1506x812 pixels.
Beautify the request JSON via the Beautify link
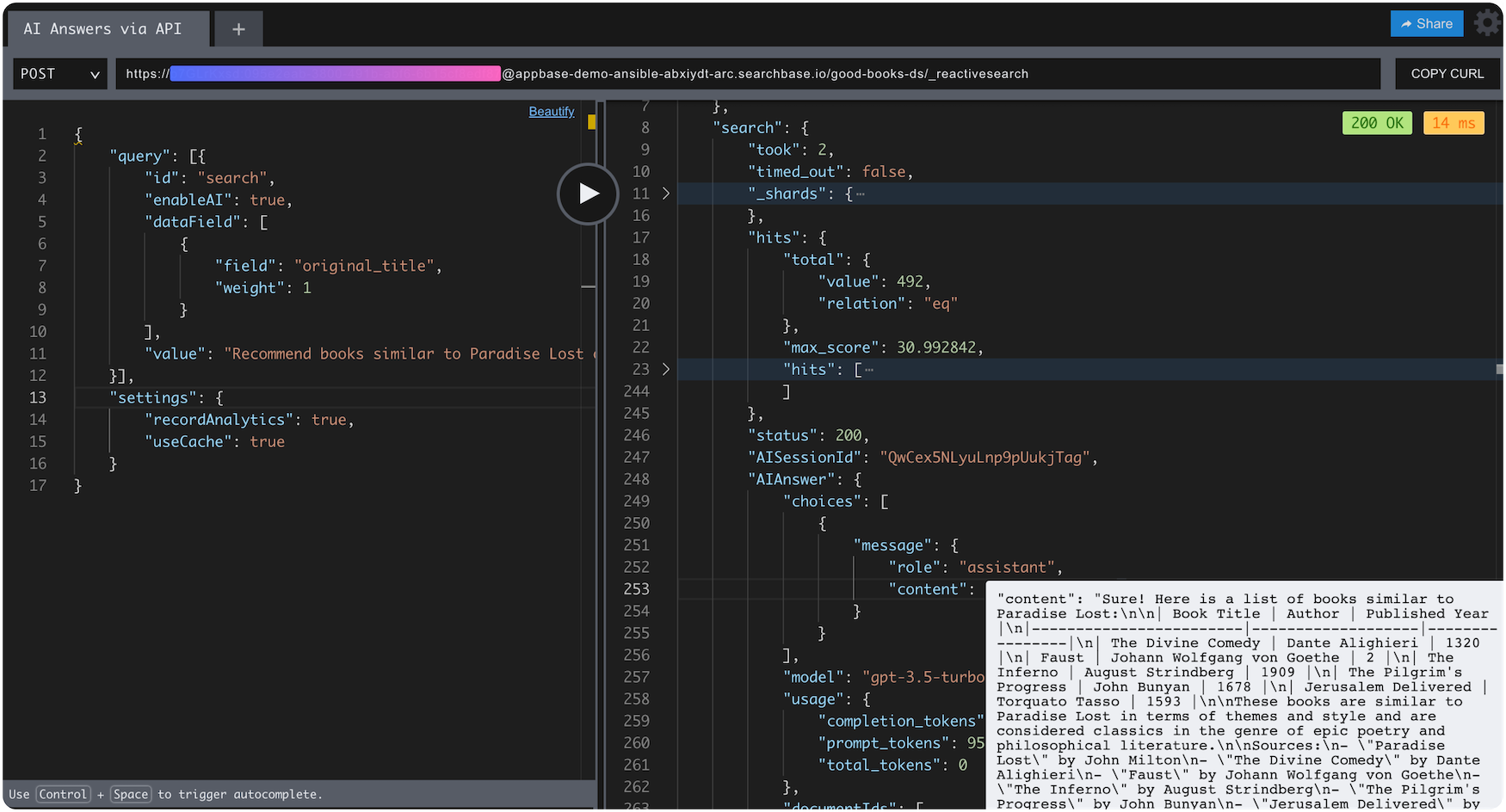(x=551, y=111)
